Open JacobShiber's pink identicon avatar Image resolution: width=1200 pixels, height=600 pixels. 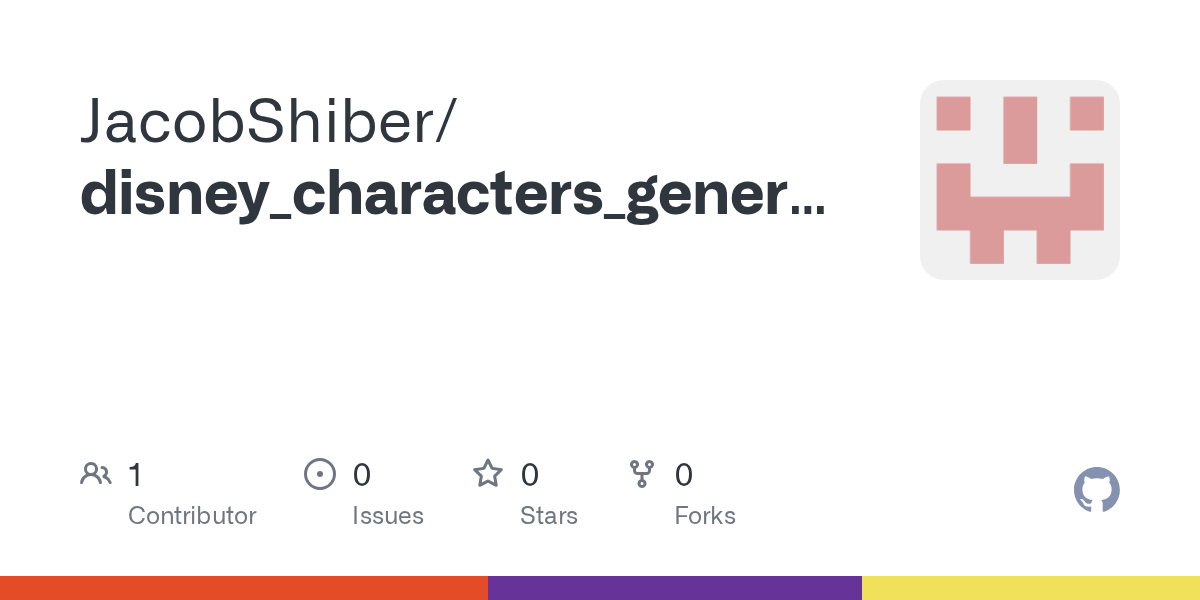[x=1019, y=180]
